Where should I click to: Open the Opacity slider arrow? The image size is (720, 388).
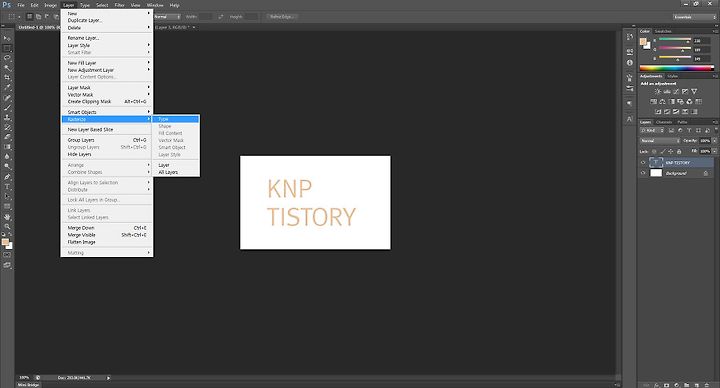click(x=714, y=141)
